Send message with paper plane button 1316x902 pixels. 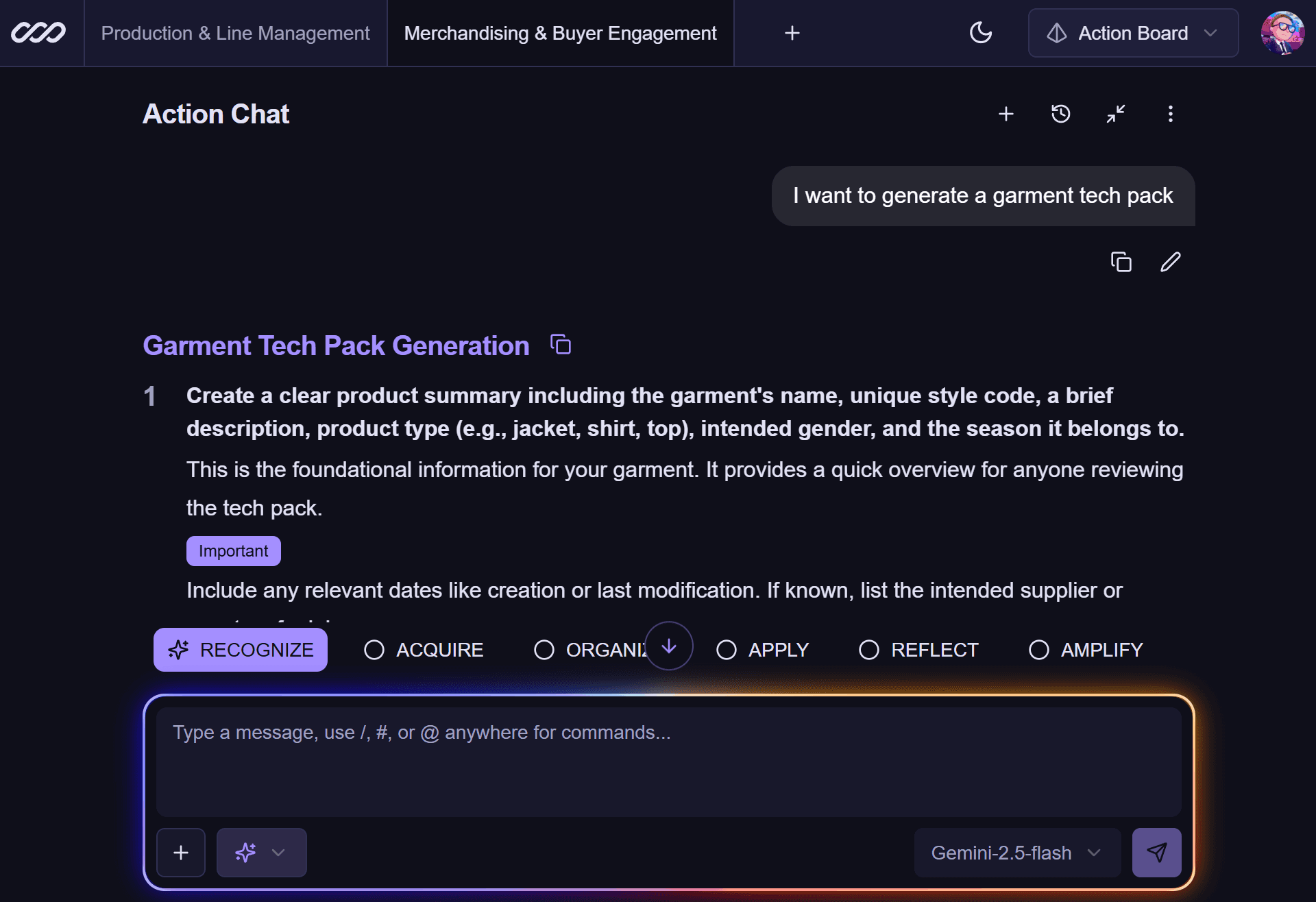click(1156, 852)
